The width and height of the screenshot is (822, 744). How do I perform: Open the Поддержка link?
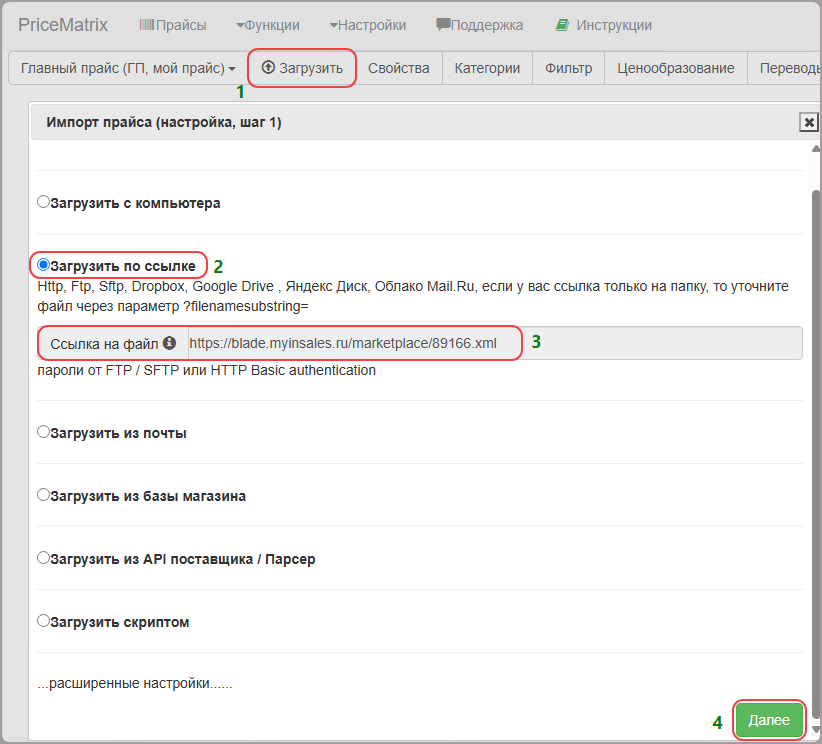[x=480, y=25]
